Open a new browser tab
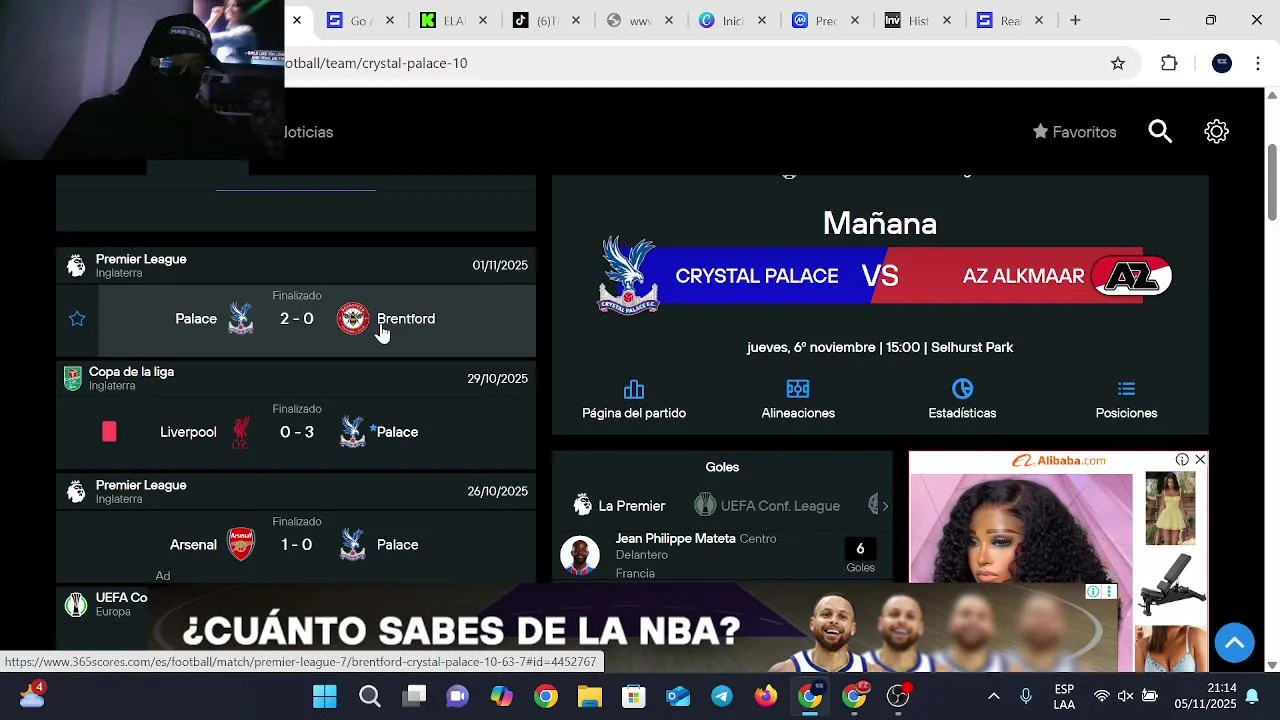This screenshot has height=720, width=1280. (x=1075, y=20)
